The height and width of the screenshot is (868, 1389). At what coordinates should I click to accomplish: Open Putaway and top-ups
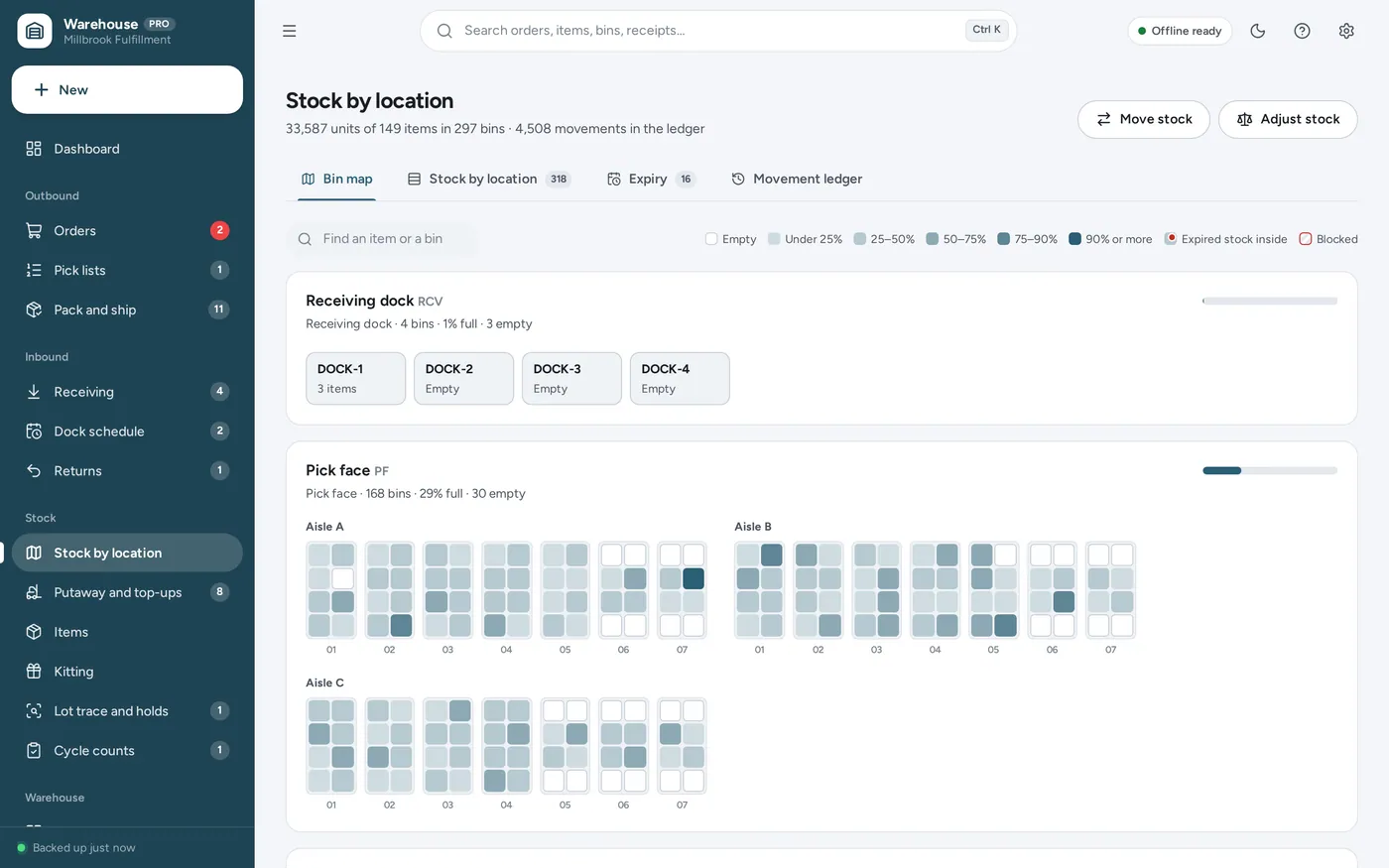127,592
